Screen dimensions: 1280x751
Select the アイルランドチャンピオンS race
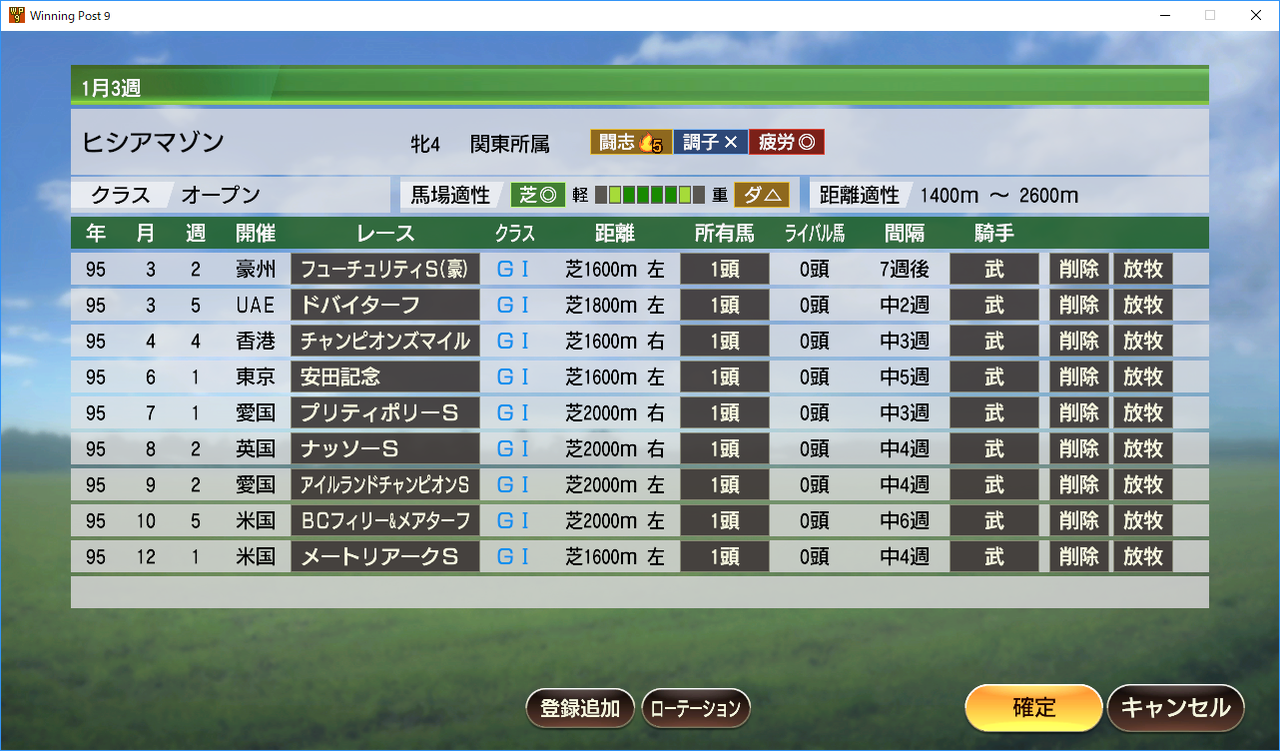386,485
